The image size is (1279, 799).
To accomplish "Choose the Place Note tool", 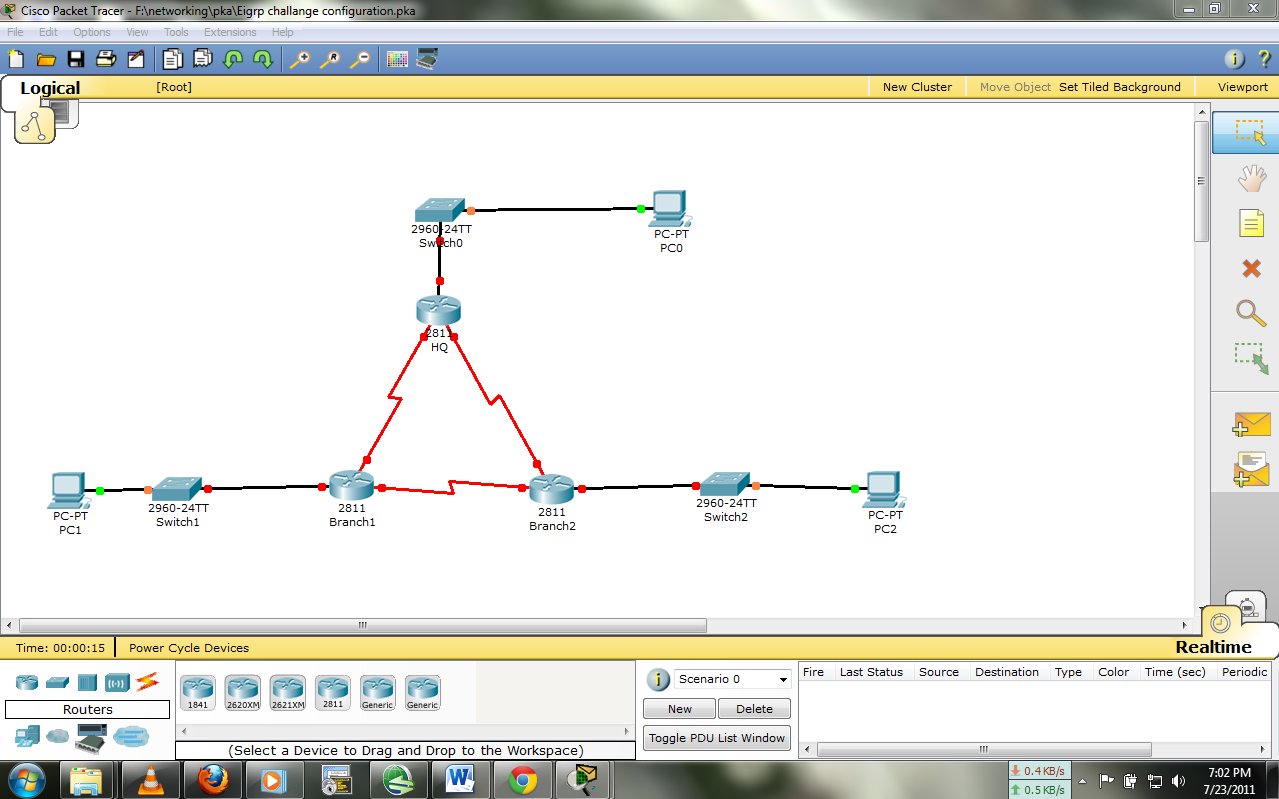I will pyautogui.click(x=1251, y=222).
